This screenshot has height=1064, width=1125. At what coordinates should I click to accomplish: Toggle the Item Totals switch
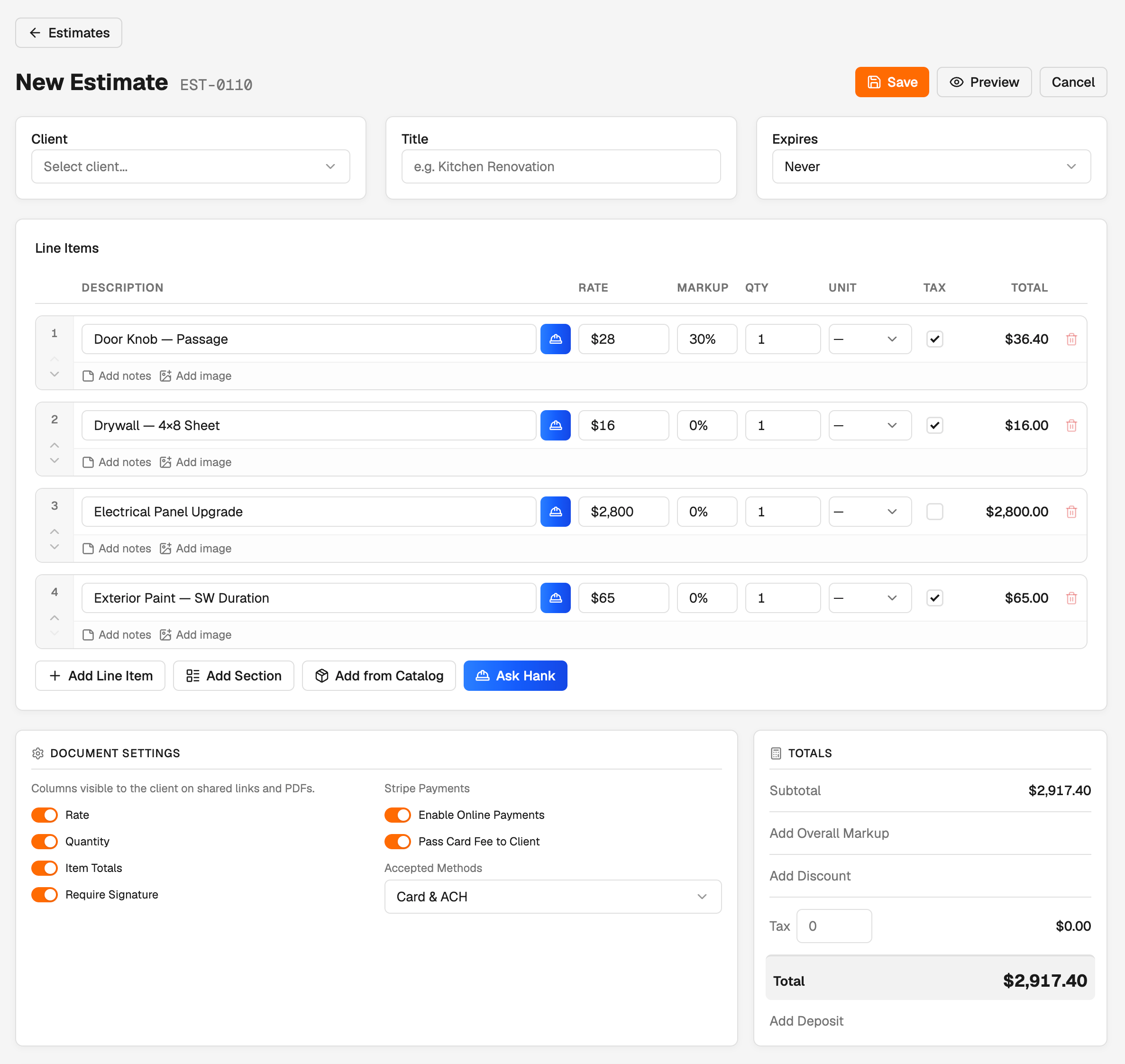click(44, 868)
